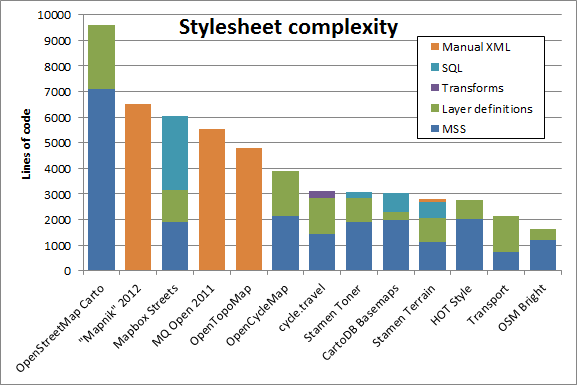The image size is (577, 385).
Task: Click Mapbox Streets teal SQL segment
Action: click(x=175, y=153)
